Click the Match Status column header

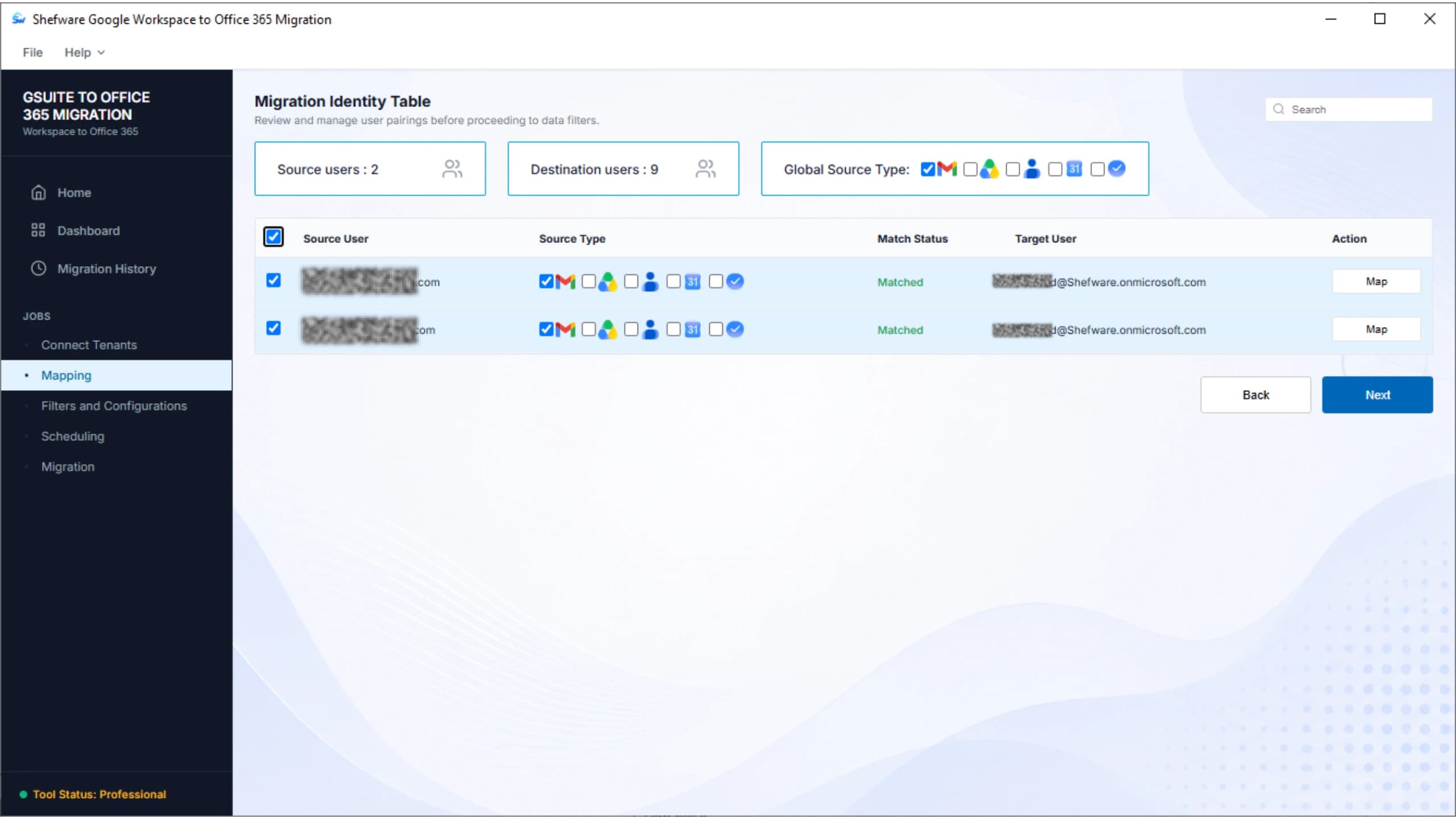pyautogui.click(x=912, y=239)
